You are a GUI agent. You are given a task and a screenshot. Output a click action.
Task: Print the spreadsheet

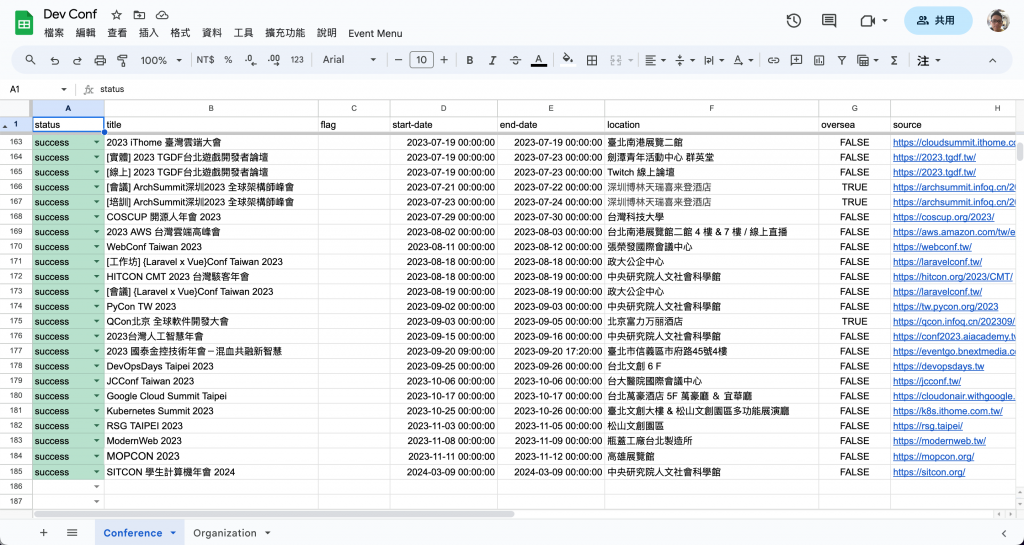pyautogui.click(x=100, y=60)
